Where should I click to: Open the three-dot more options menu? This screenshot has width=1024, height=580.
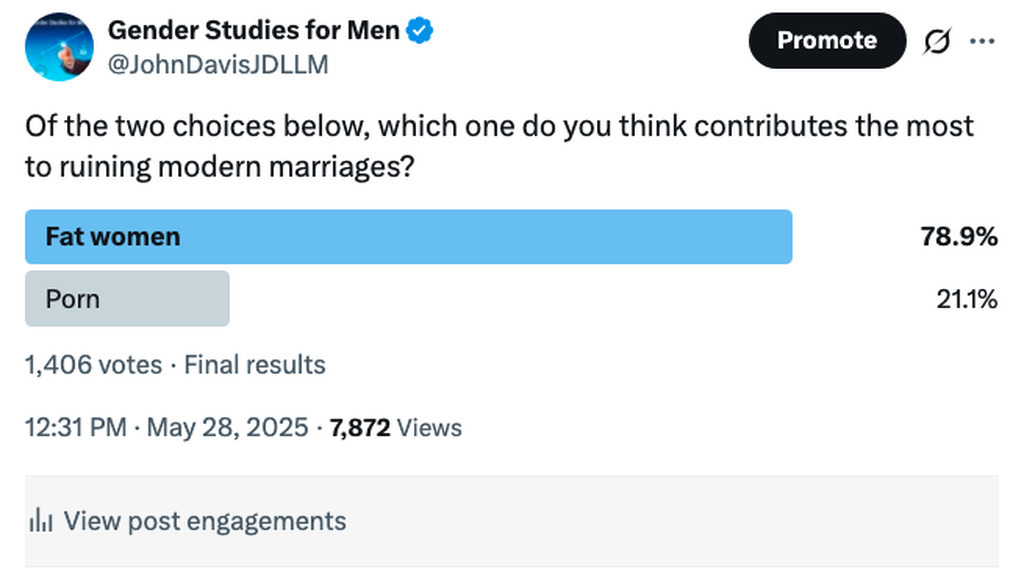(x=983, y=41)
